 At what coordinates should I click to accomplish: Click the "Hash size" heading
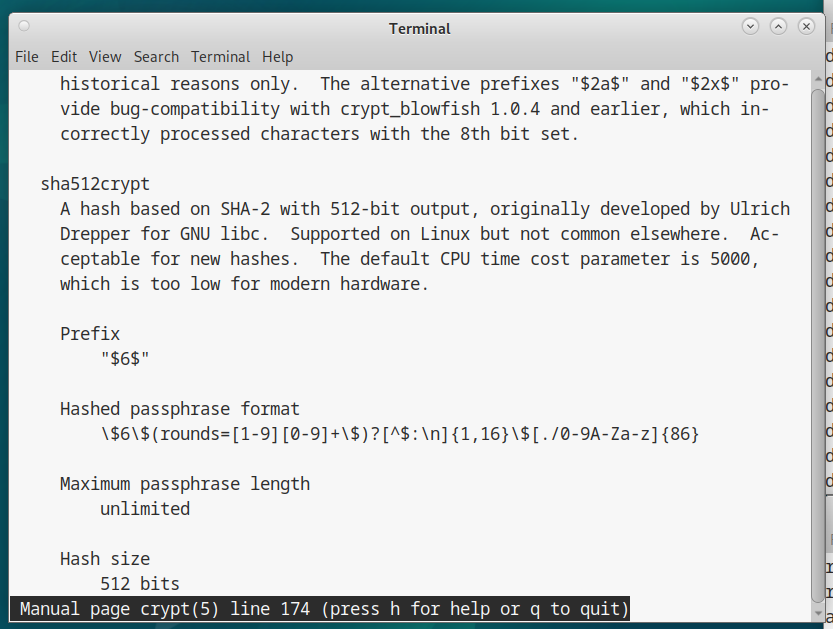click(105, 559)
